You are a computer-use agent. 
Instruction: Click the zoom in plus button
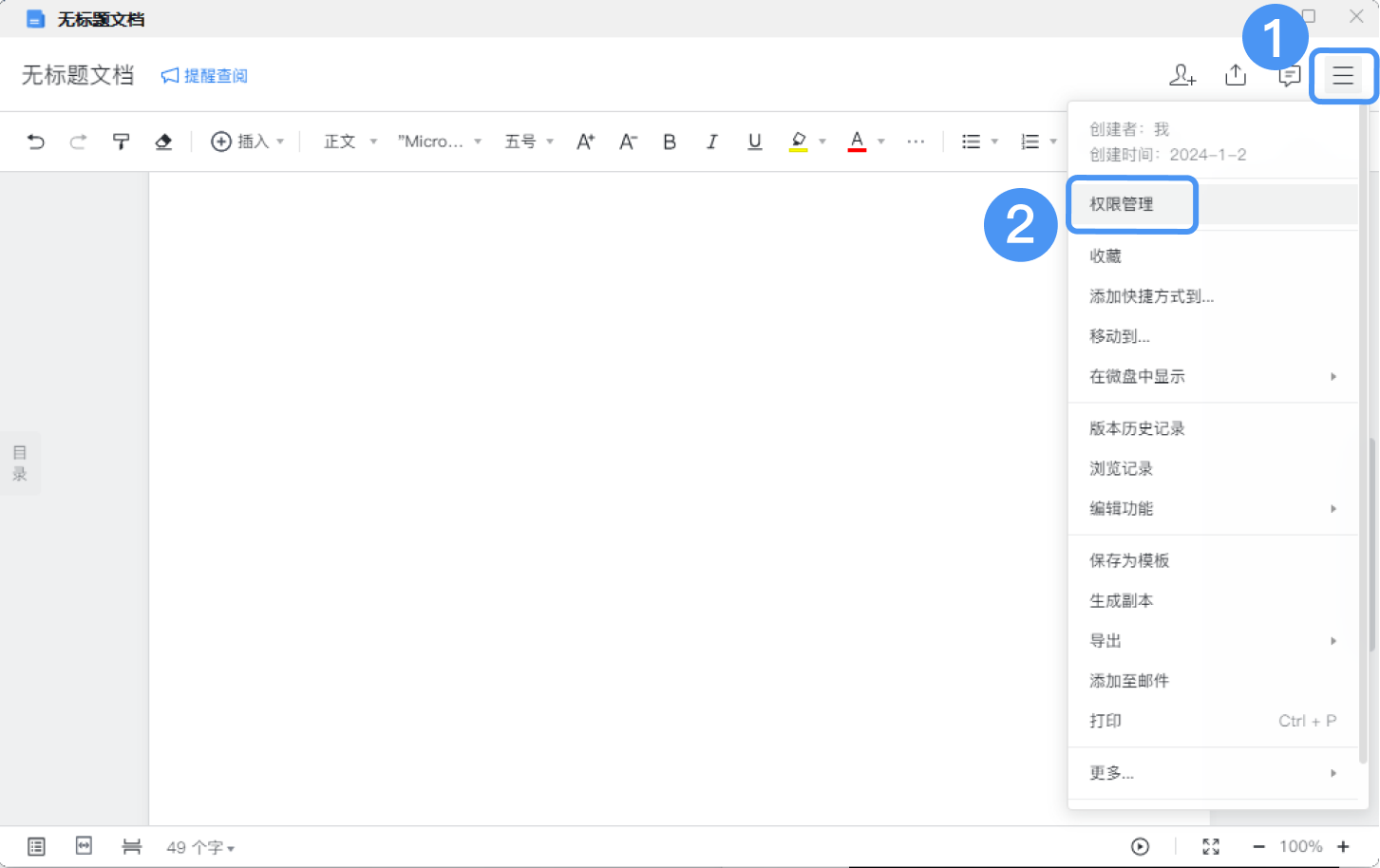(x=1343, y=846)
